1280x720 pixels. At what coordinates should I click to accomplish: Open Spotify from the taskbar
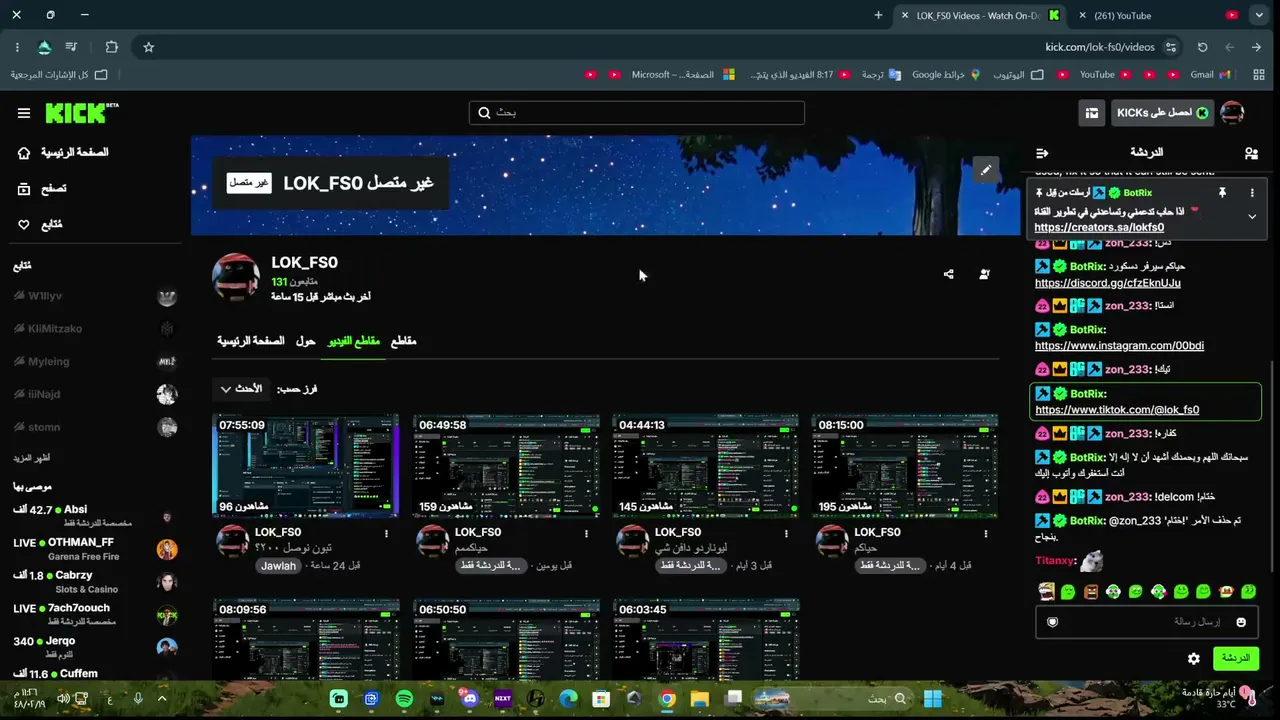click(x=404, y=699)
